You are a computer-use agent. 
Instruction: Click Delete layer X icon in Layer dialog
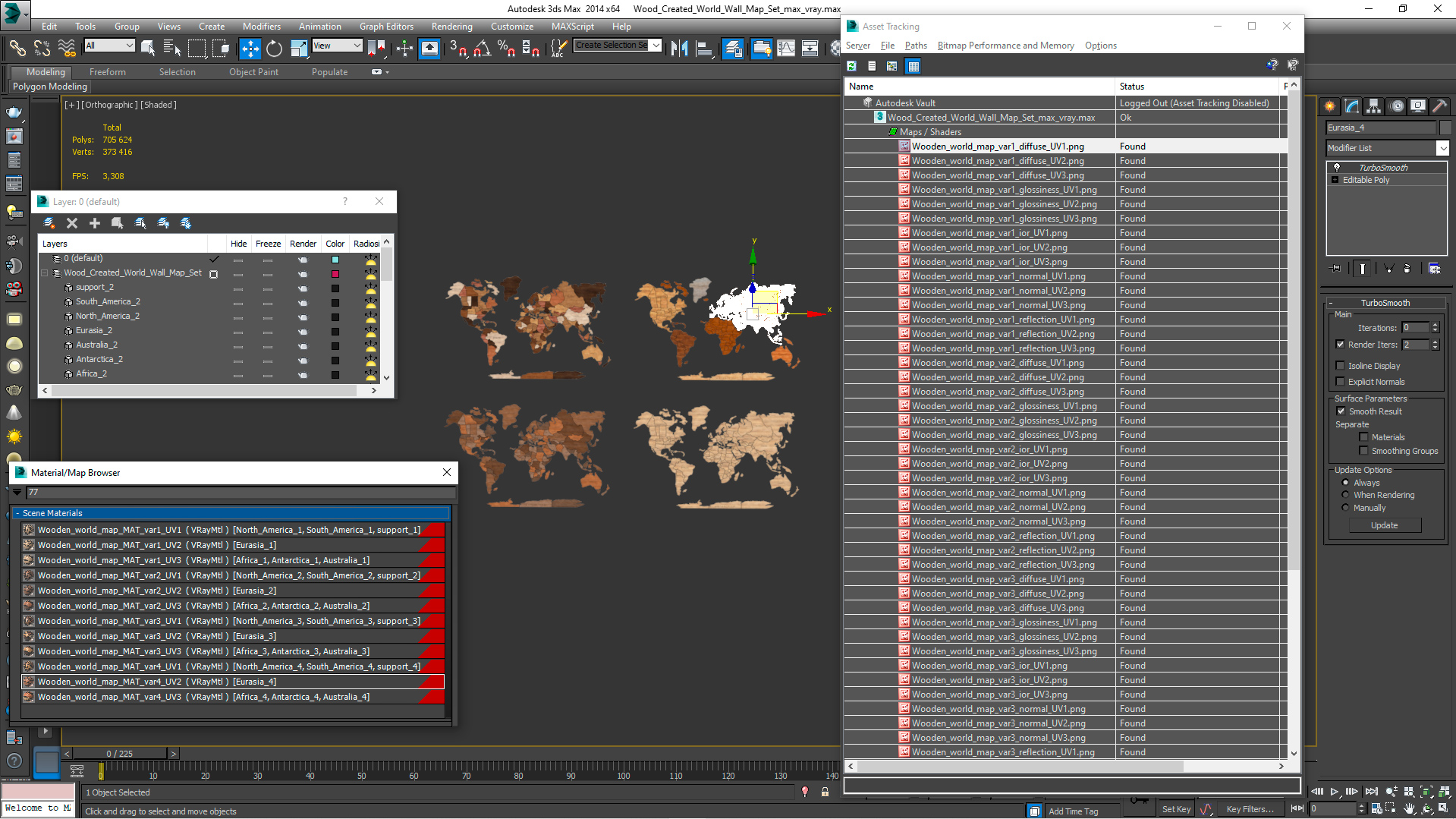(72, 223)
